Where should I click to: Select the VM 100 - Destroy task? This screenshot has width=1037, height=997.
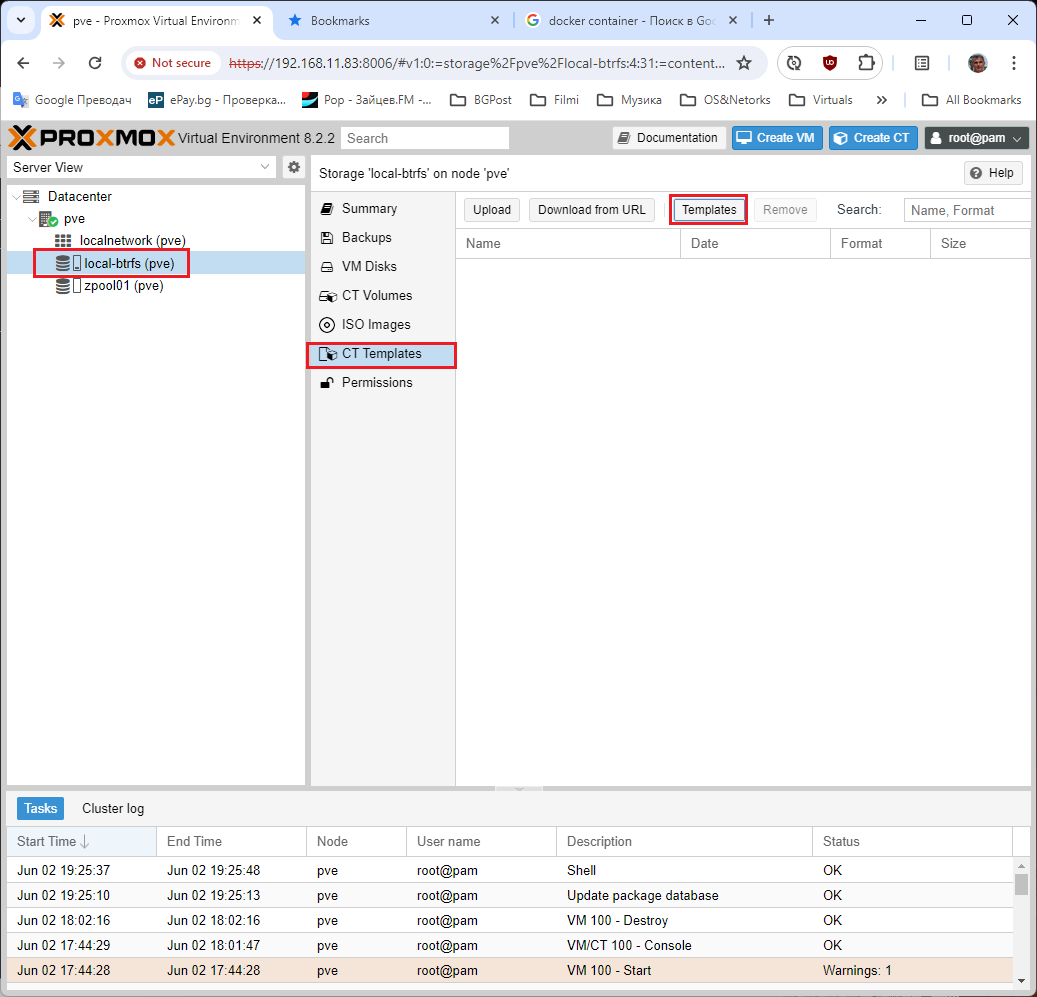coord(510,920)
